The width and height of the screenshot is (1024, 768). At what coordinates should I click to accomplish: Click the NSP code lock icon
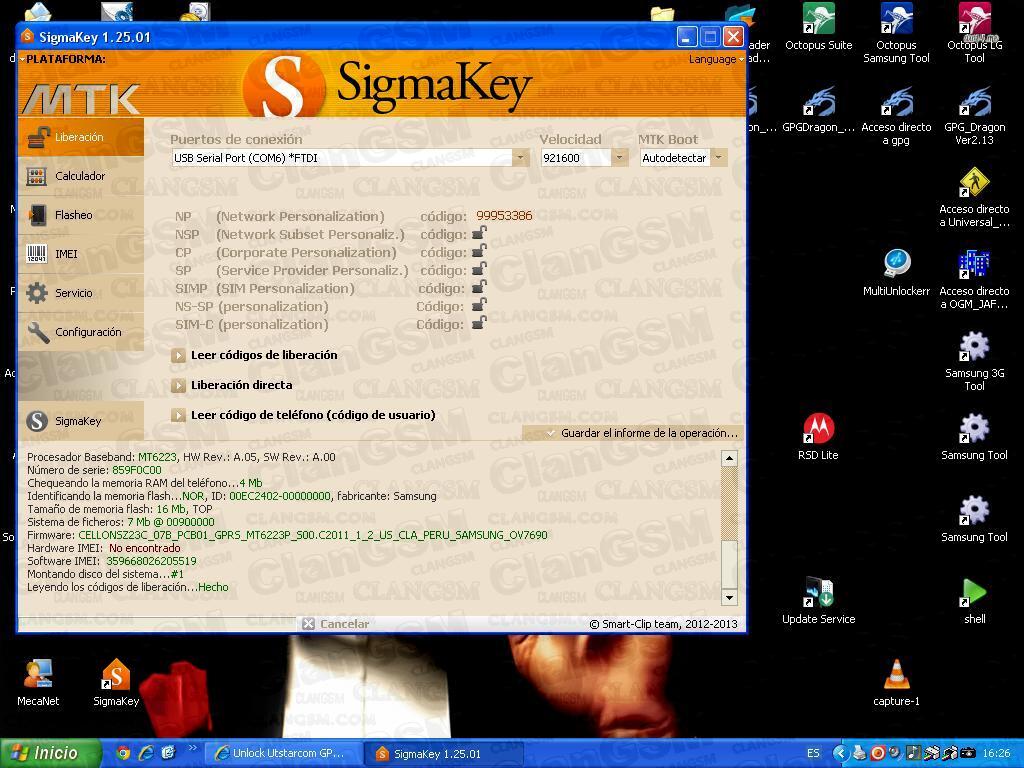click(x=479, y=233)
